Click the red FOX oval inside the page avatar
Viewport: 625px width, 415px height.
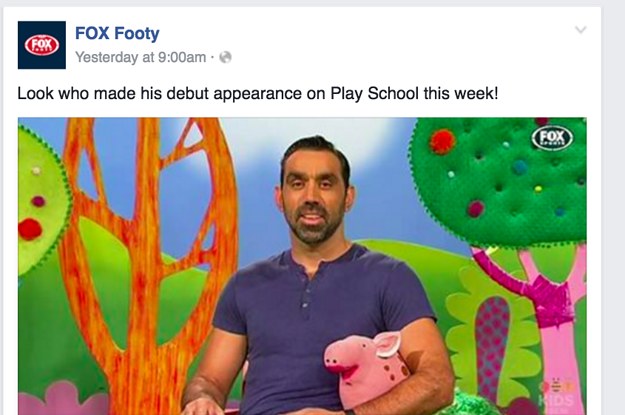[x=42, y=45]
